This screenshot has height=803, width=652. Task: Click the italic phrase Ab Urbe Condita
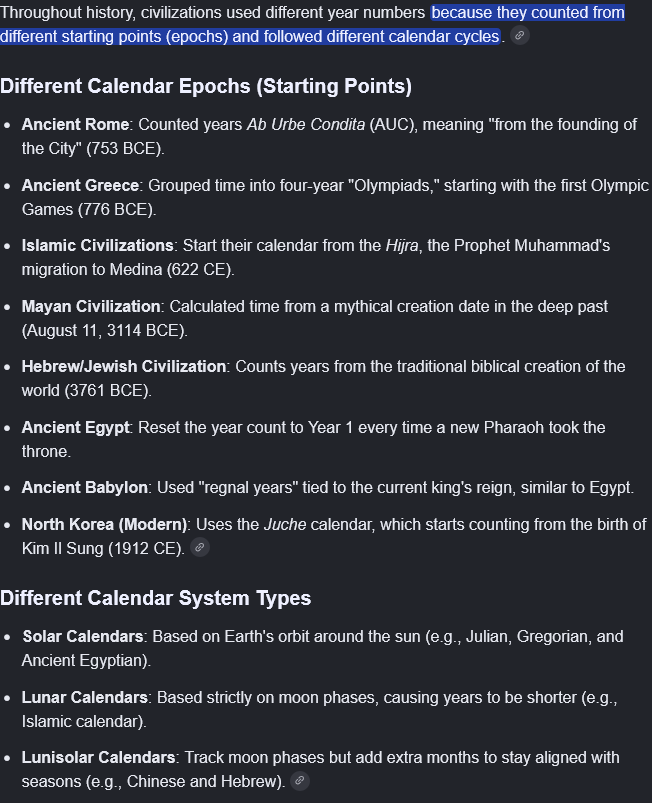tap(306, 124)
